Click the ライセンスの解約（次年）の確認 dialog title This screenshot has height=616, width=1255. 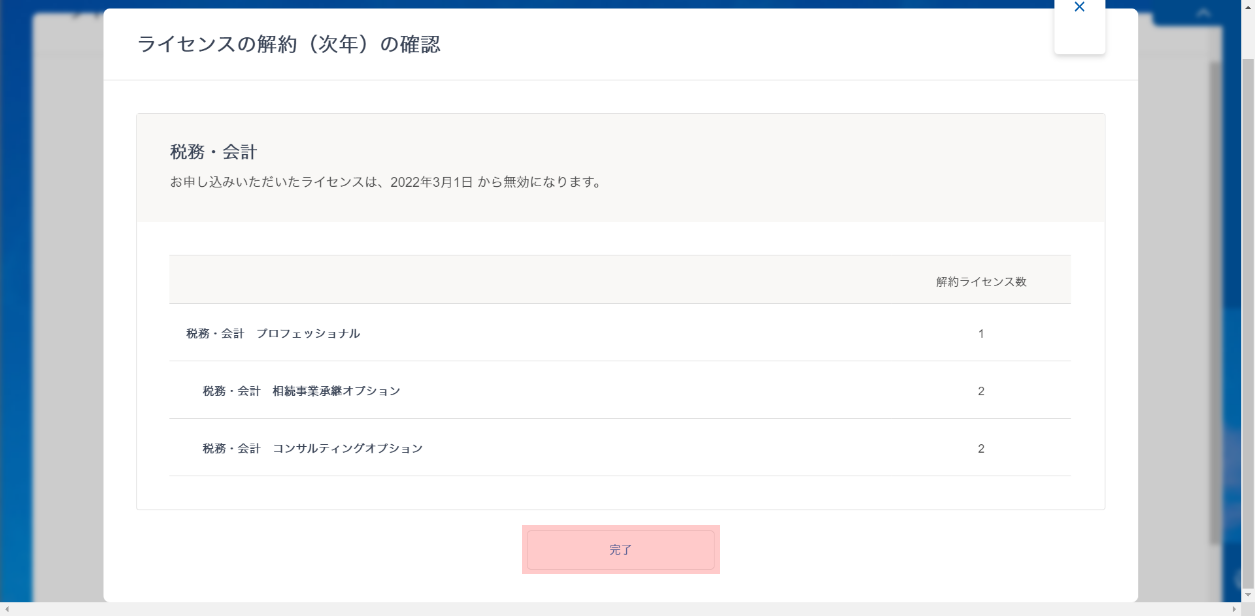coord(288,45)
